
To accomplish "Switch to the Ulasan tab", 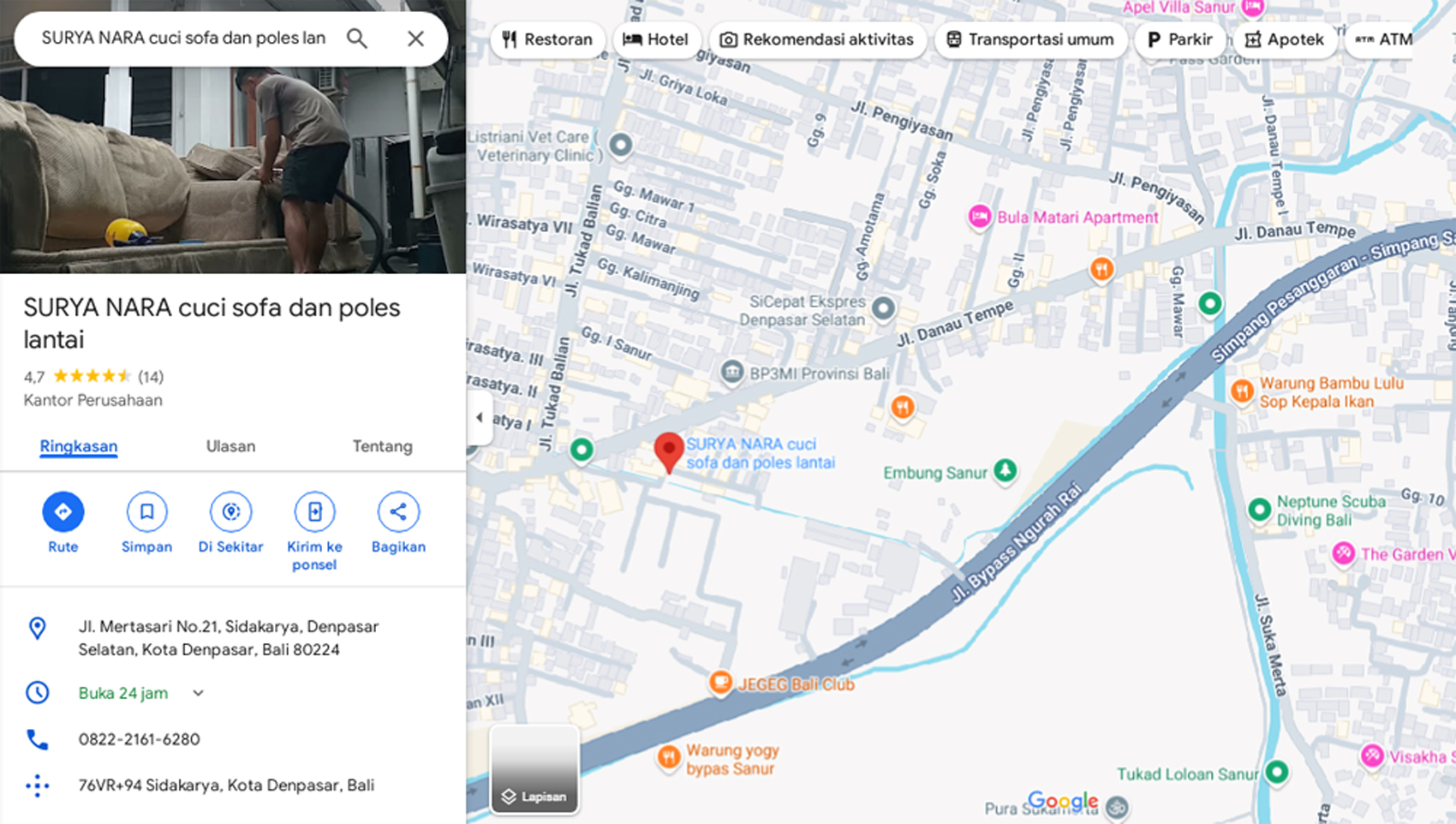I will (x=230, y=446).
